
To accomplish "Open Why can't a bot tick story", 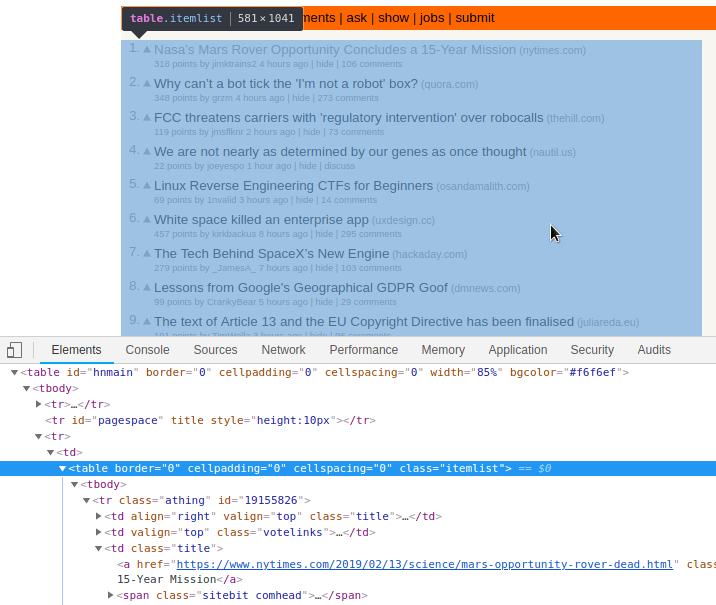I will (286, 84).
